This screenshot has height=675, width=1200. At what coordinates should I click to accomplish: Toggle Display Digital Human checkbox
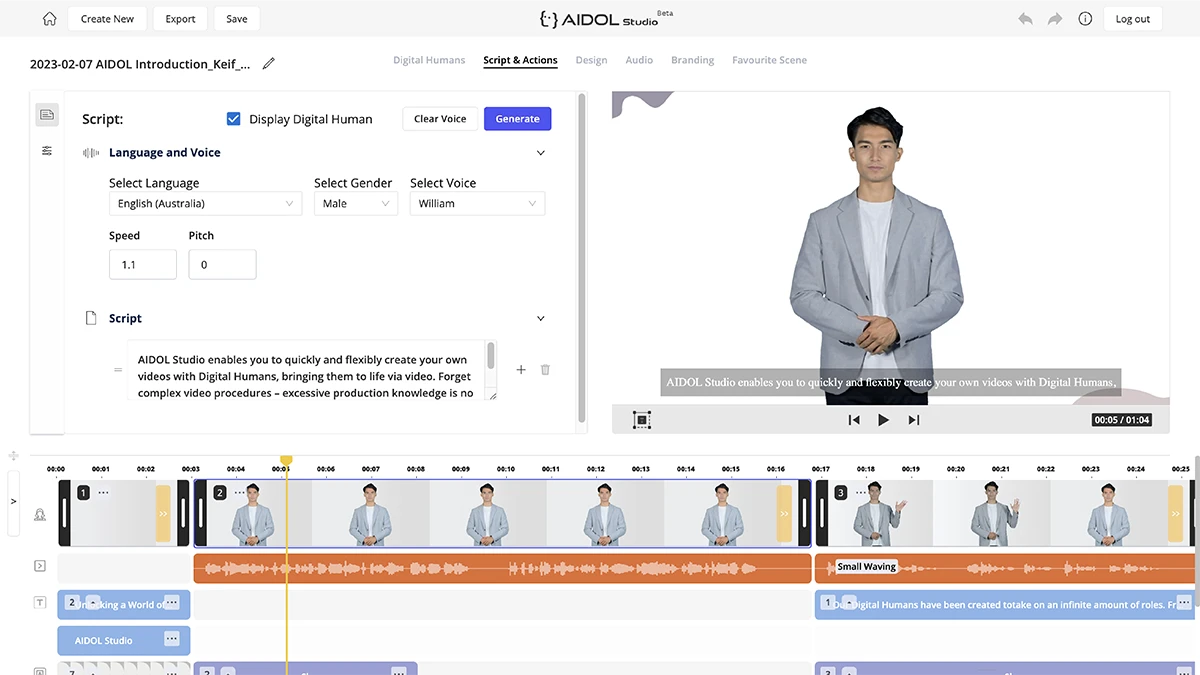click(234, 119)
